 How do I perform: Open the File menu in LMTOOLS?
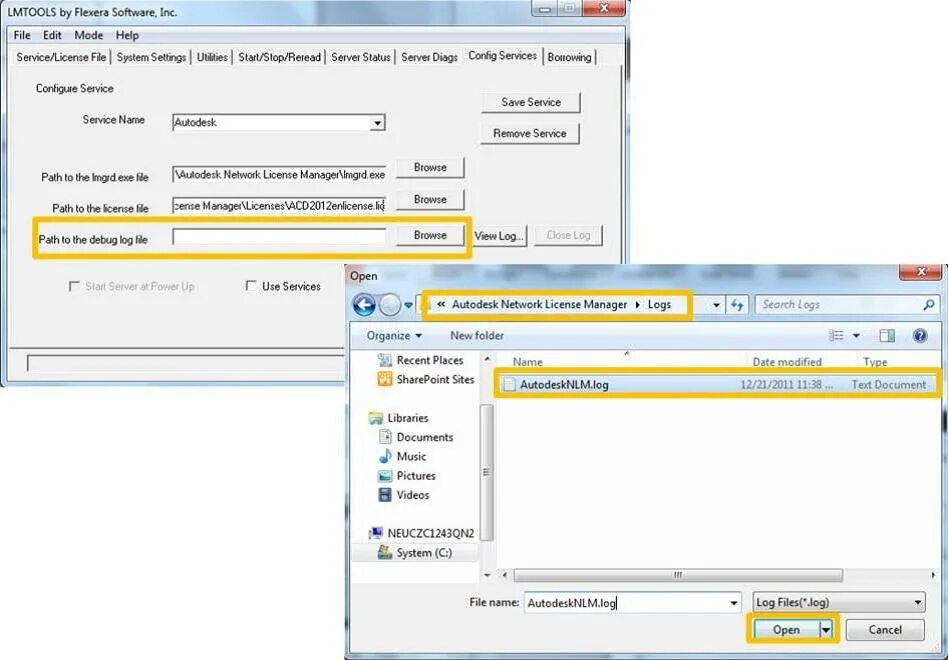(22, 35)
